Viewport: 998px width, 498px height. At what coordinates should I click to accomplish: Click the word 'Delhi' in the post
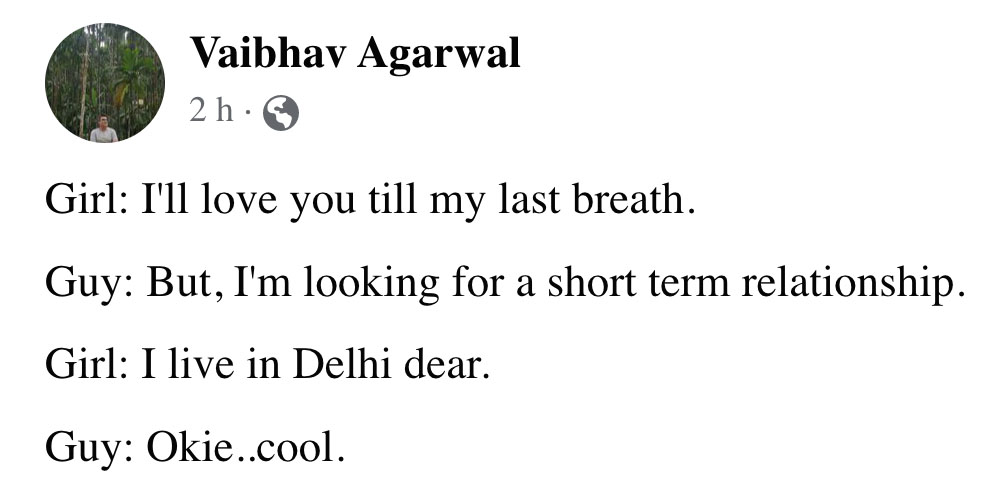click(342, 365)
